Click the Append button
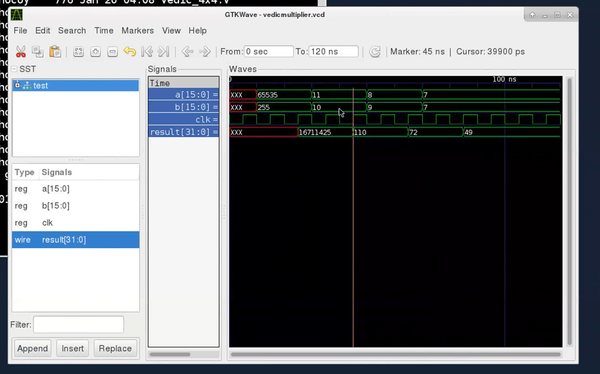Image resolution: width=600 pixels, height=374 pixels. click(x=33, y=348)
